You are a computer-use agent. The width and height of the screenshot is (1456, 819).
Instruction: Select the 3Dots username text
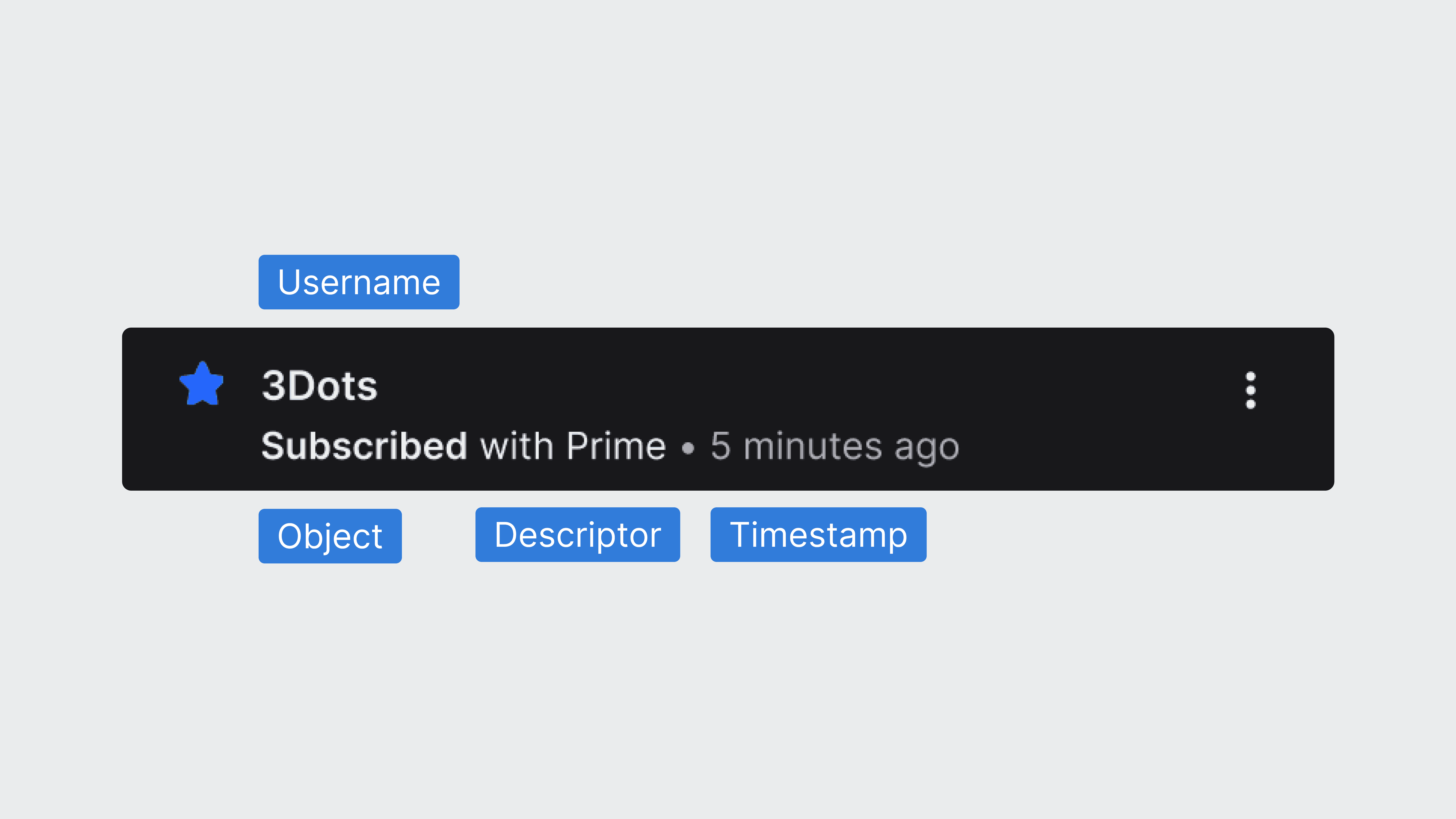(319, 386)
